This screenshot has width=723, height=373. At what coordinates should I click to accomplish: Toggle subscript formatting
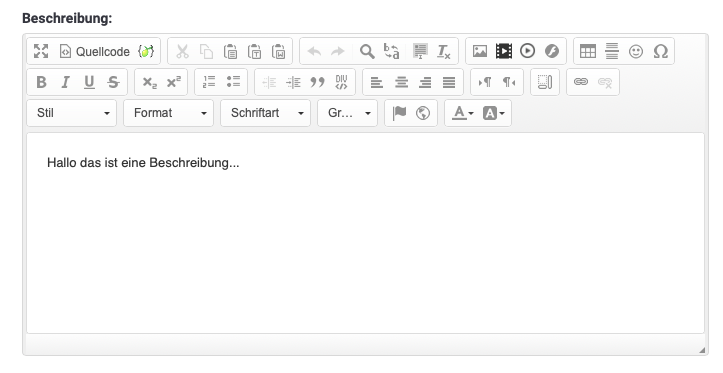tap(149, 82)
